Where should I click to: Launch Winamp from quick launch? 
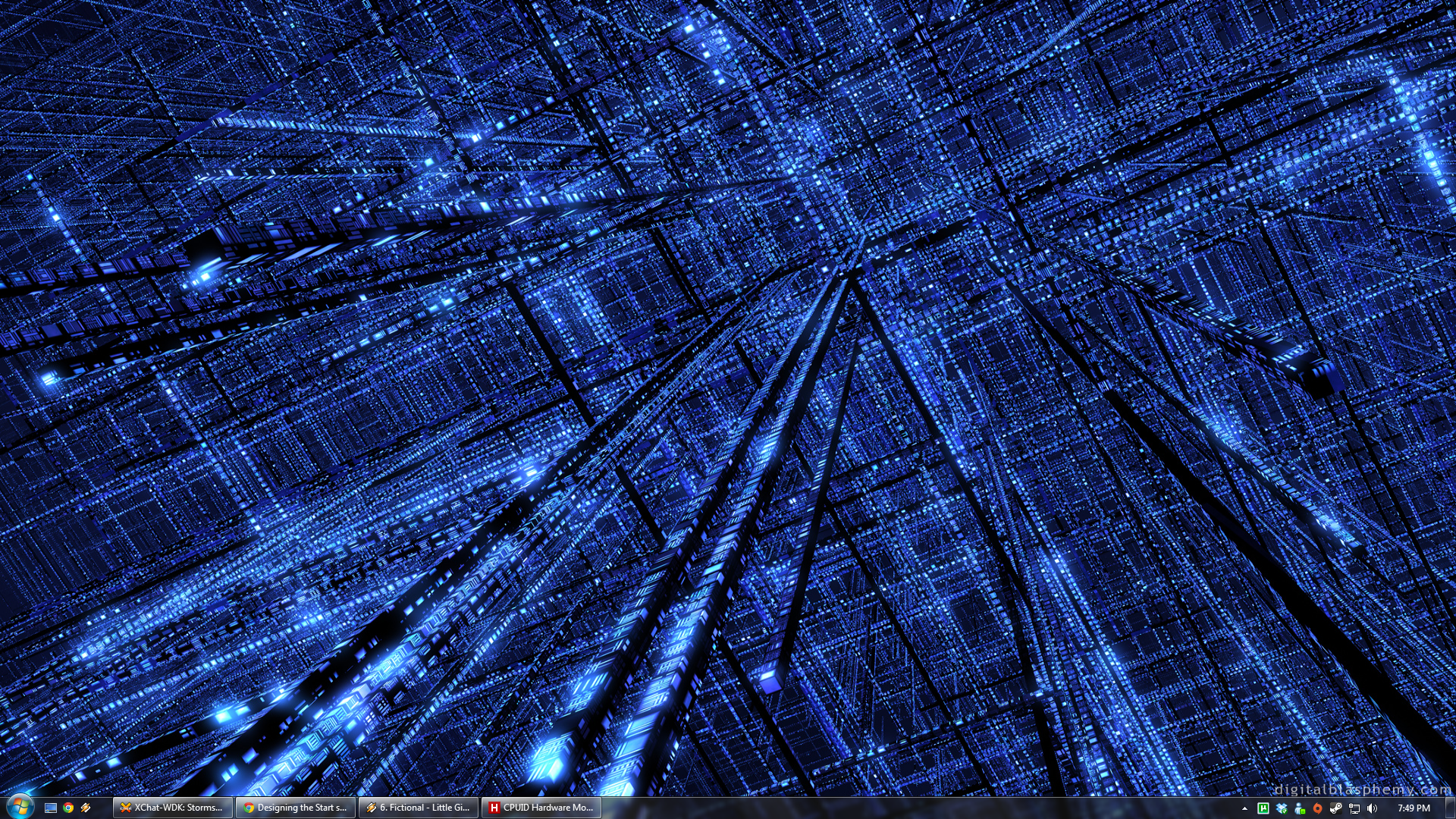(x=86, y=808)
